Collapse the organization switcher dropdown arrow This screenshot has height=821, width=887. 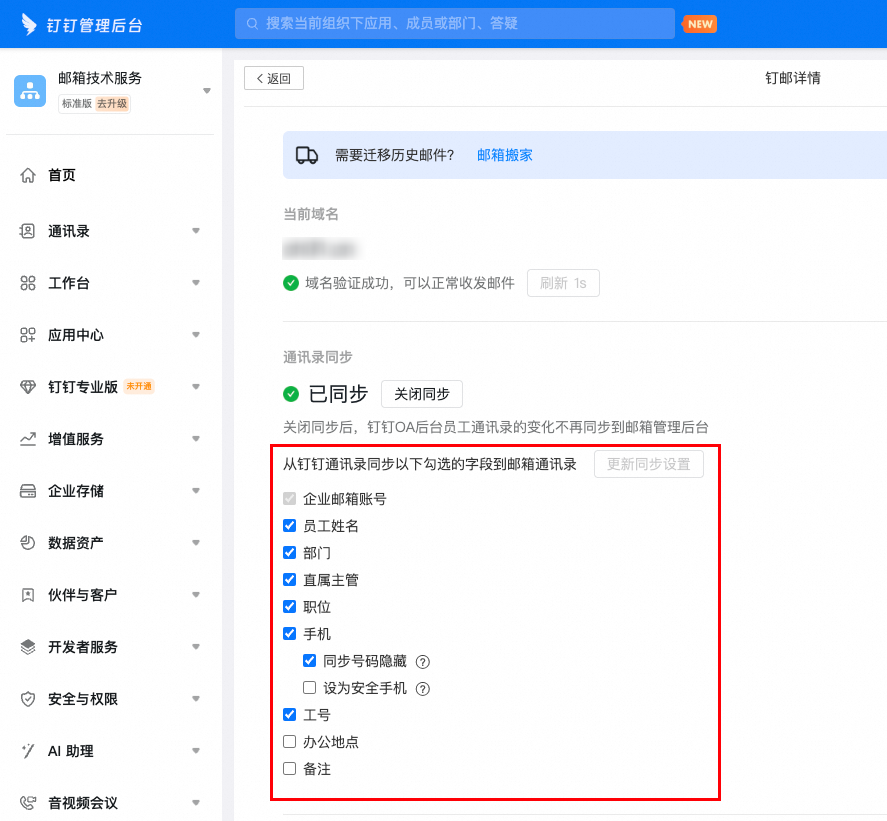207,90
